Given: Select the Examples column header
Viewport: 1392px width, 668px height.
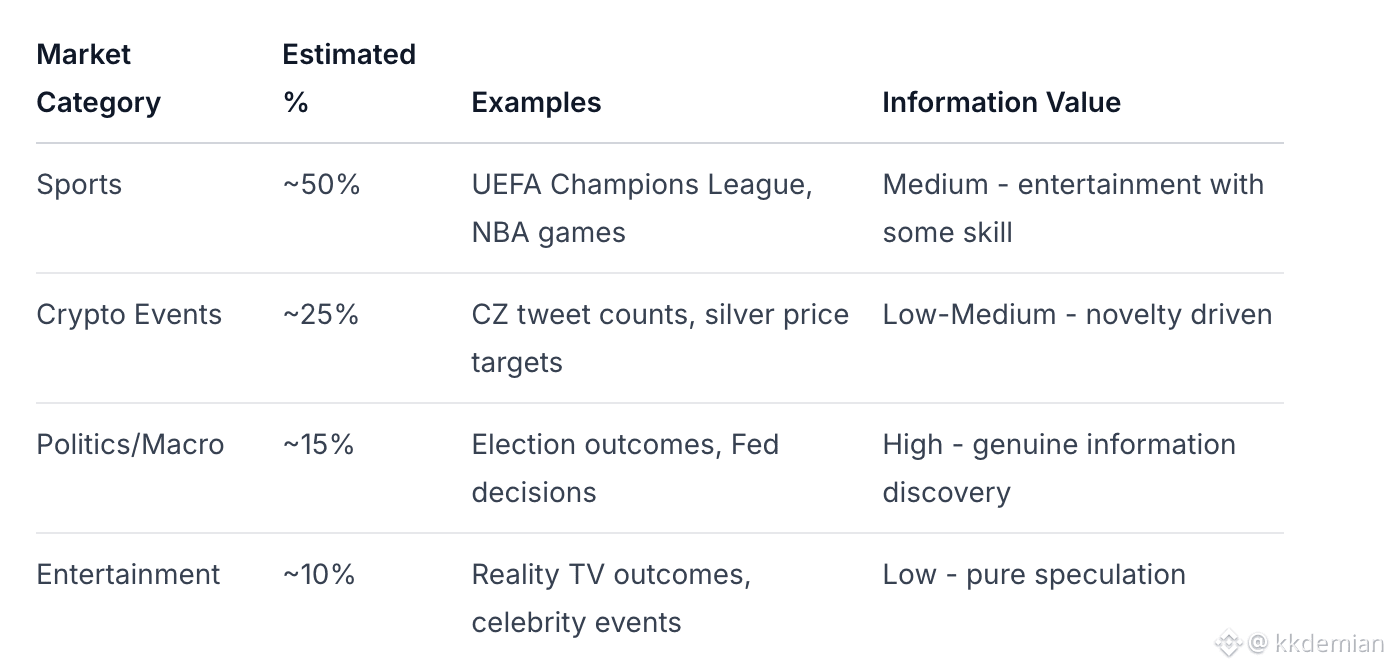Looking at the screenshot, I should (536, 102).
